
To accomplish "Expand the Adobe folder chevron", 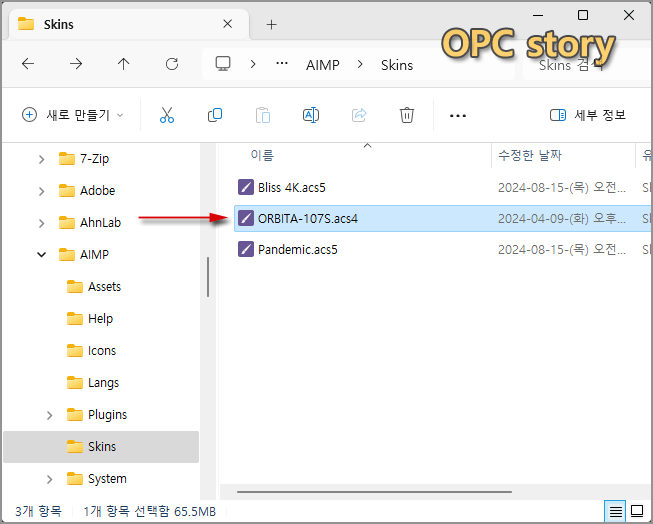I will tap(41, 191).
